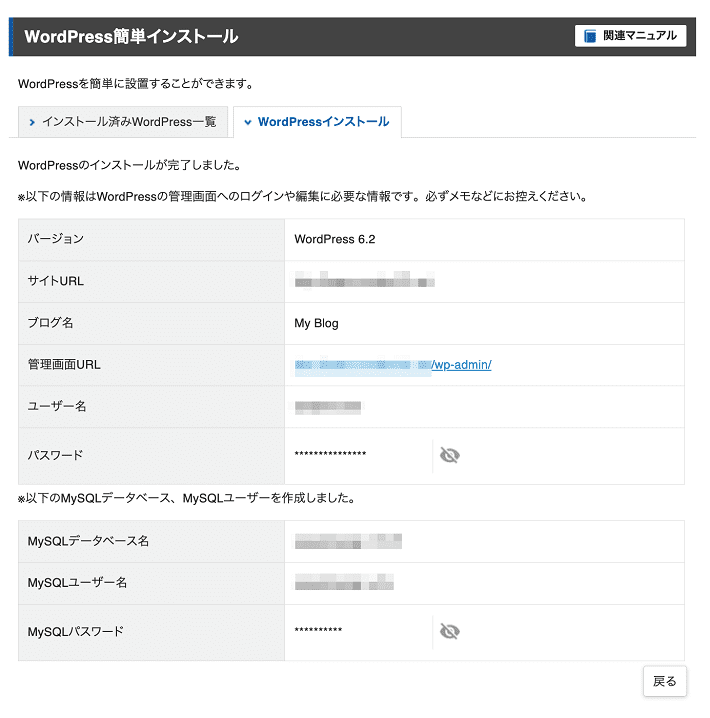Click the ユーザー名 row label
This screenshot has height=718, width=710.
pos(57,406)
